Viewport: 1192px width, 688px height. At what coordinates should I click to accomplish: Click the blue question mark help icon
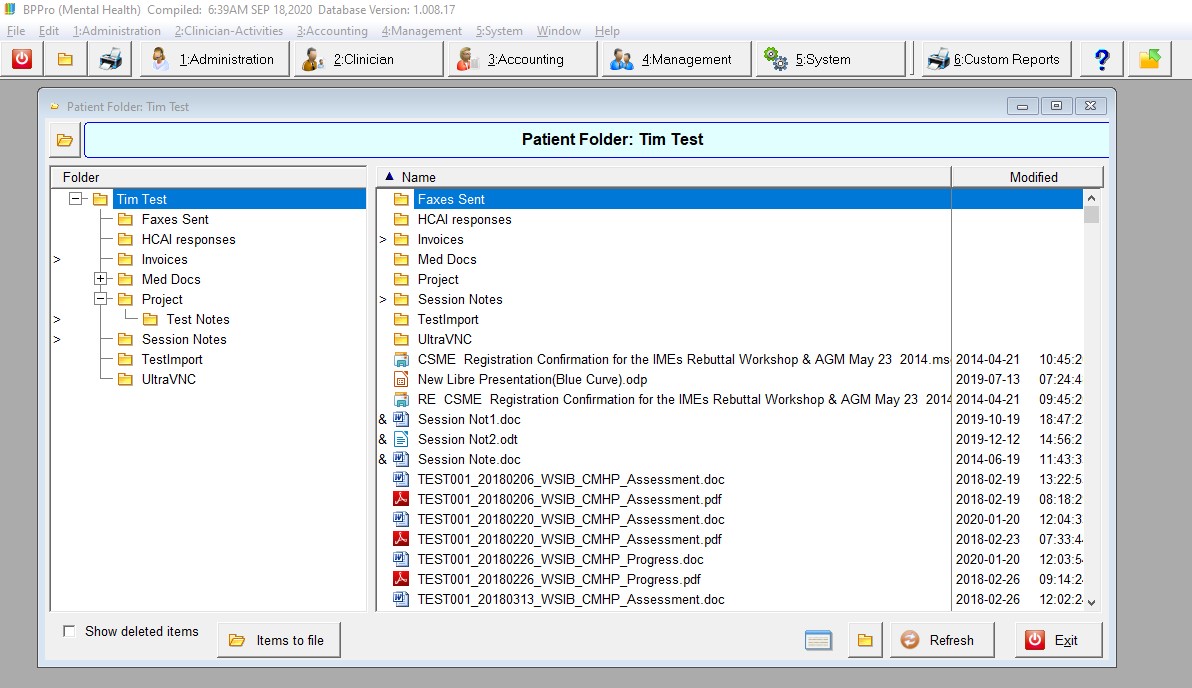click(1101, 59)
